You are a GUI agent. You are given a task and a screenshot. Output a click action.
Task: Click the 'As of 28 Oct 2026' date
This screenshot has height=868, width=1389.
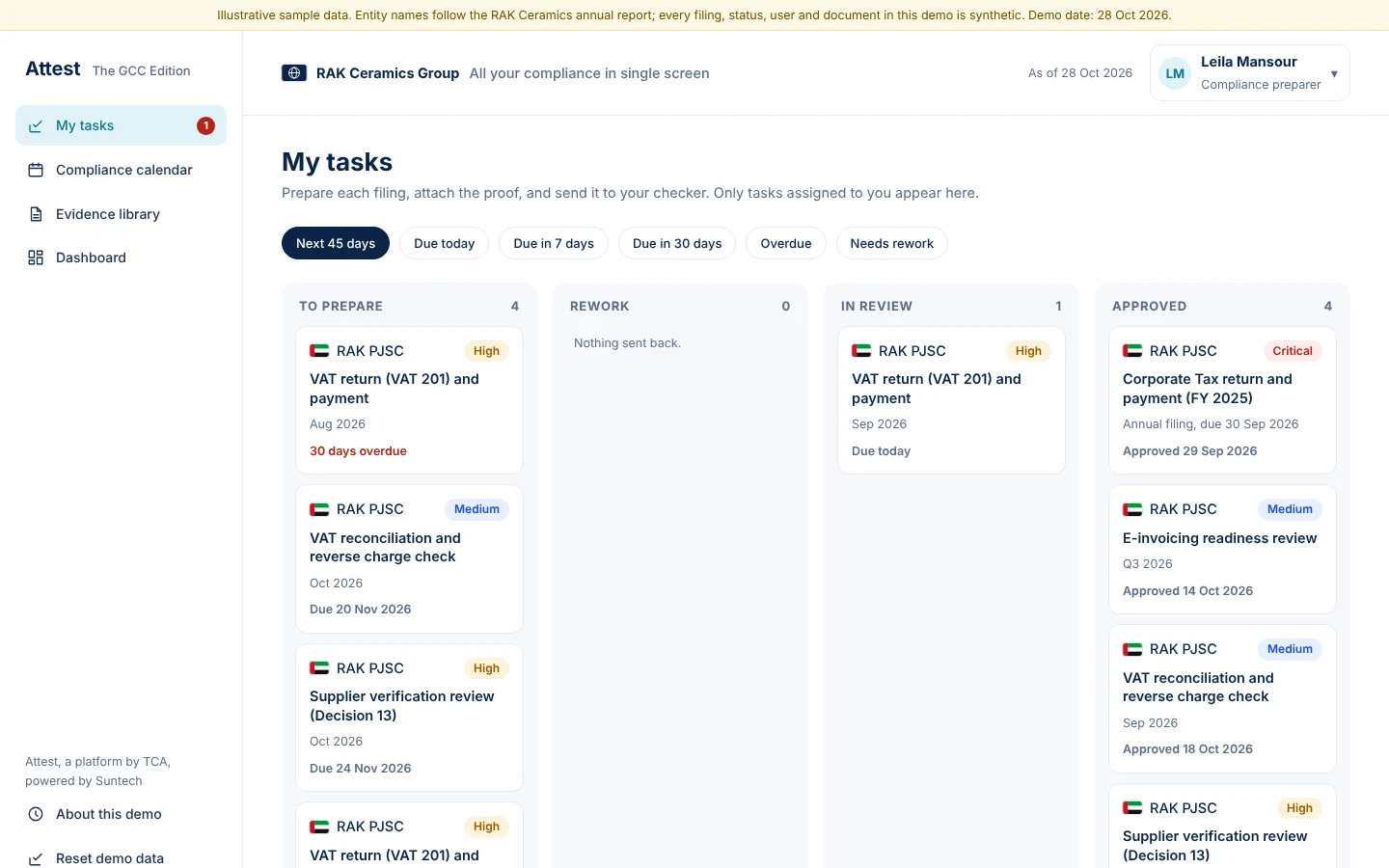coord(1080,73)
